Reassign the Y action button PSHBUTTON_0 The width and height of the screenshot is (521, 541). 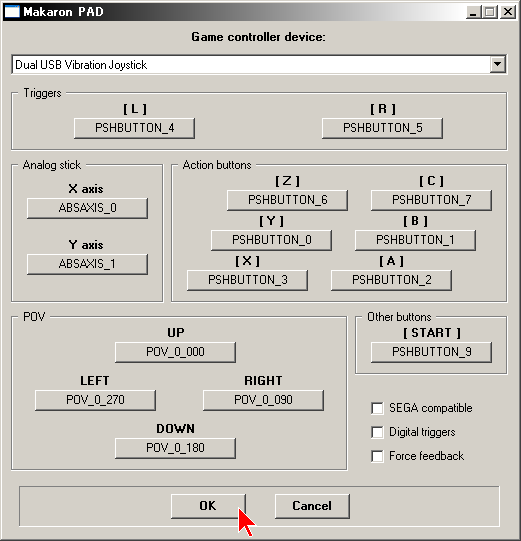pyautogui.click(x=272, y=240)
